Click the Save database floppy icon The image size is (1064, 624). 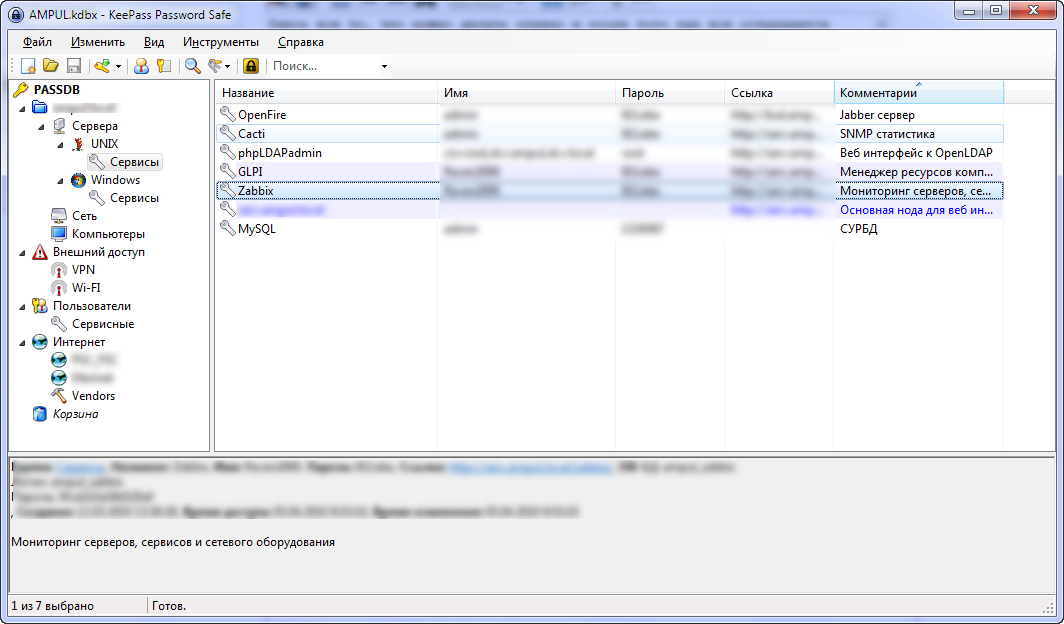pyautogui.click(x=73, y=66)
